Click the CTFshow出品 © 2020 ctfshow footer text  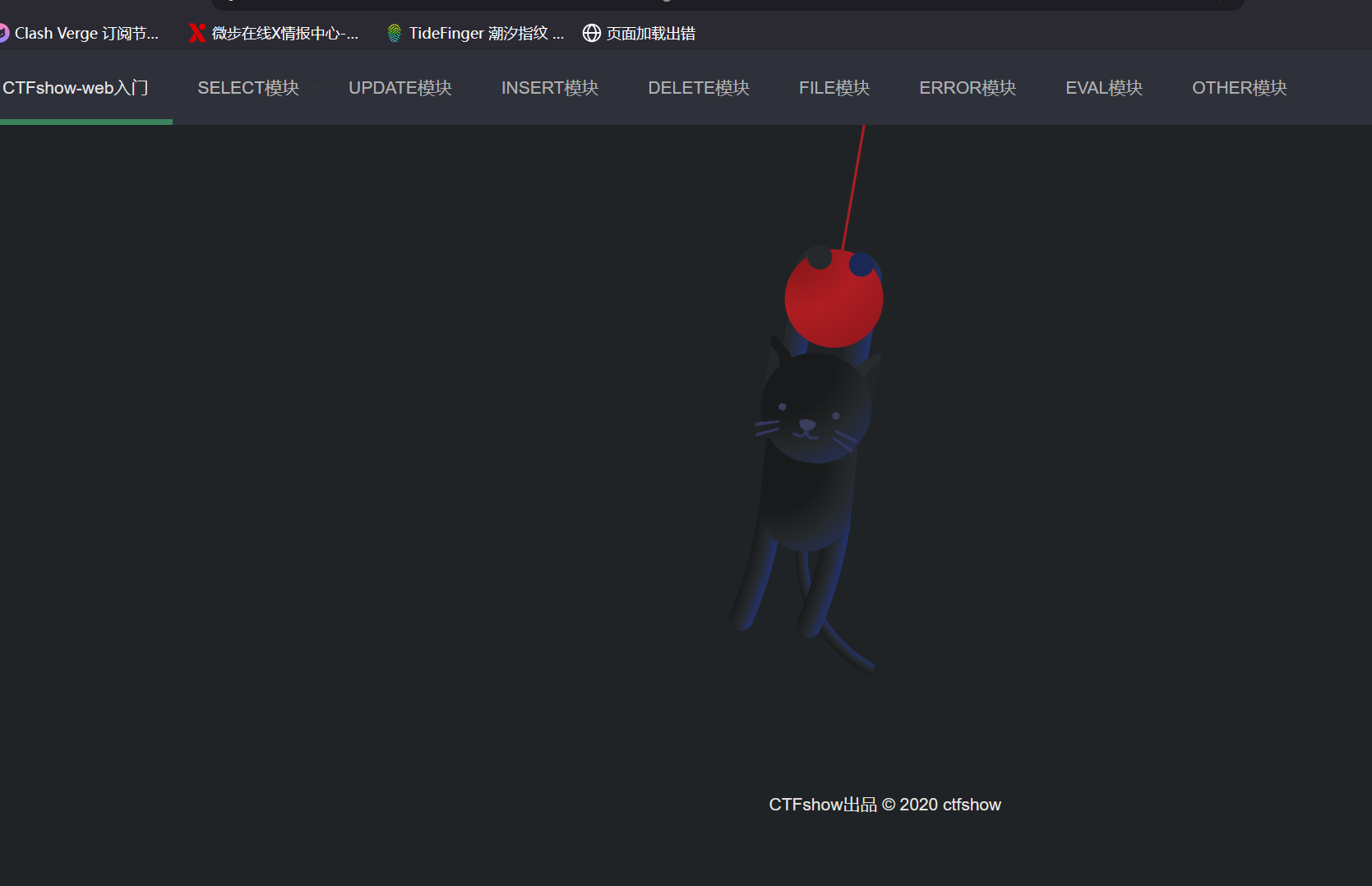click(885, 805)
